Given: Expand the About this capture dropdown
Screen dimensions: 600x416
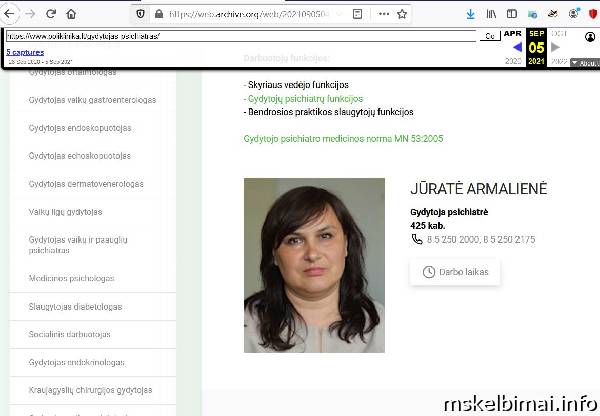Looking at the screenshot, I should coord(584,63).
